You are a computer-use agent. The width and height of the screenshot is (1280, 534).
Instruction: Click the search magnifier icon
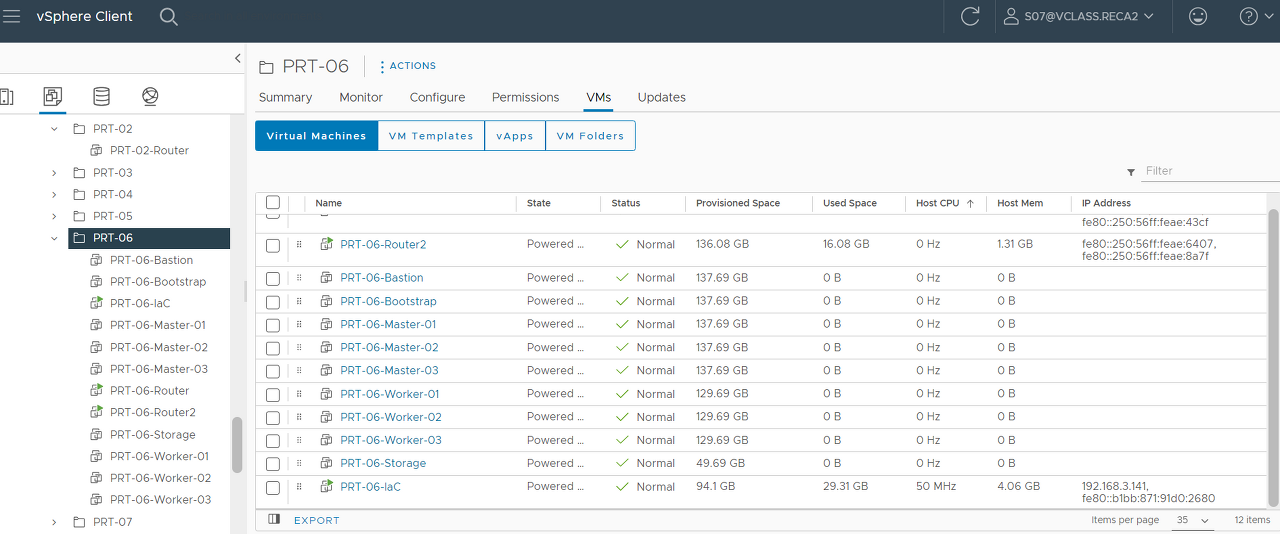(x=169, y=16)
